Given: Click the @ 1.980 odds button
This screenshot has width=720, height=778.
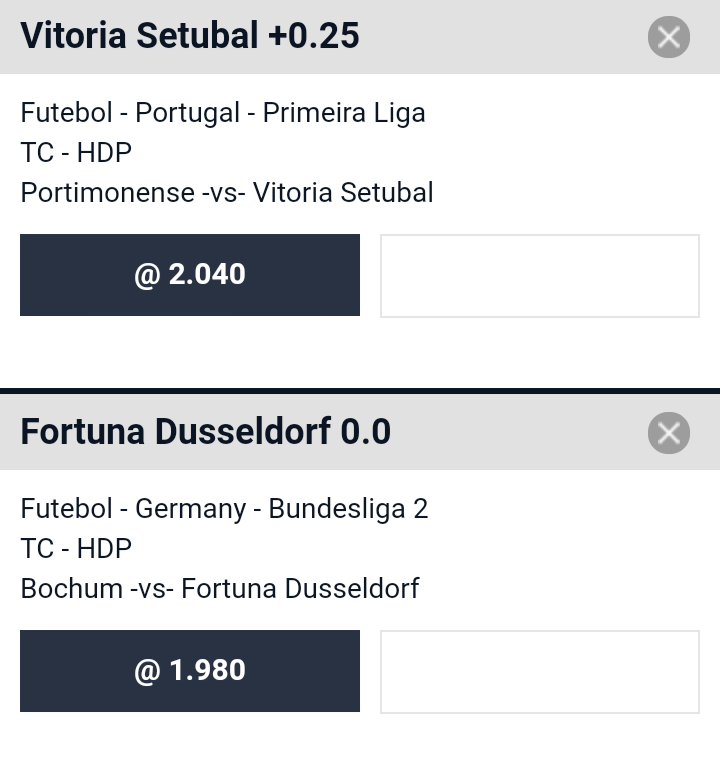Looking at the screenshot, I should [x=190, y=671].
